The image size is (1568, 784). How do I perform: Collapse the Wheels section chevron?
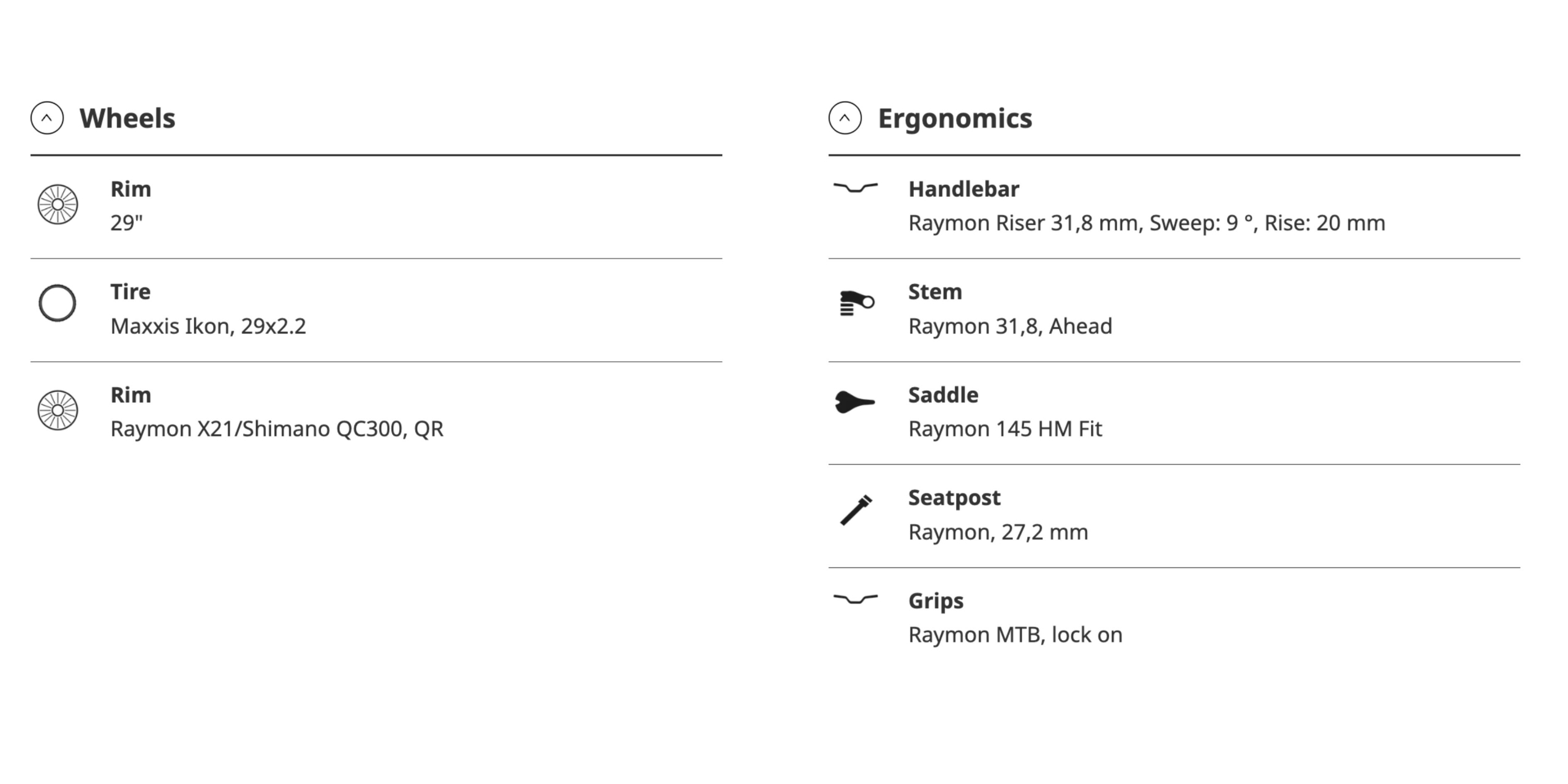pos(47,118)
